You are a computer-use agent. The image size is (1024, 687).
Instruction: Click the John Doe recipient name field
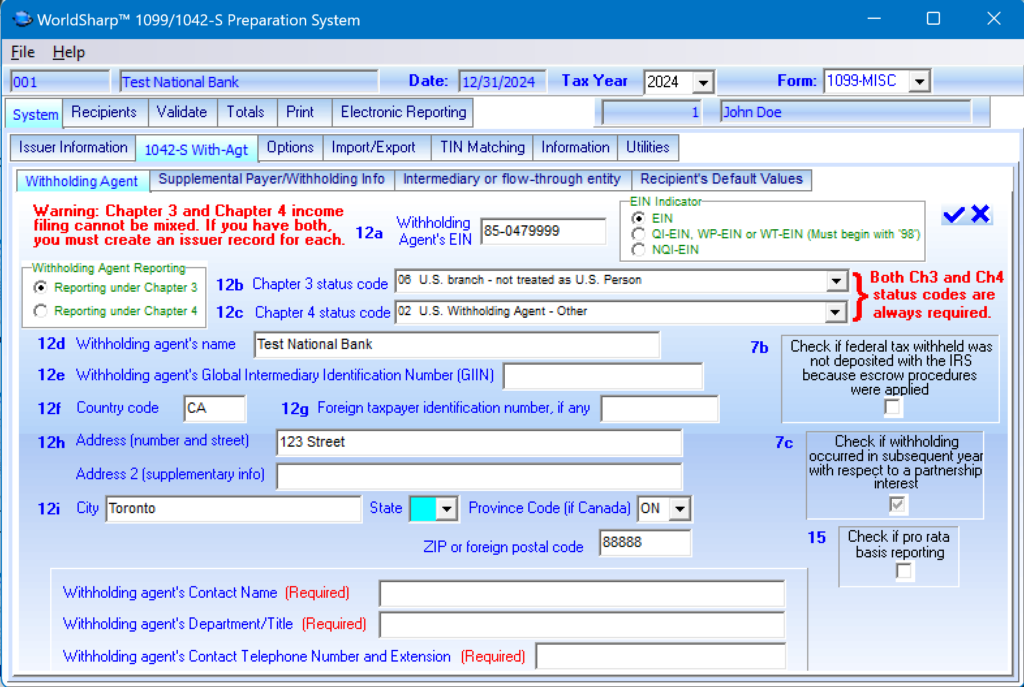click(x=846, y=112)
